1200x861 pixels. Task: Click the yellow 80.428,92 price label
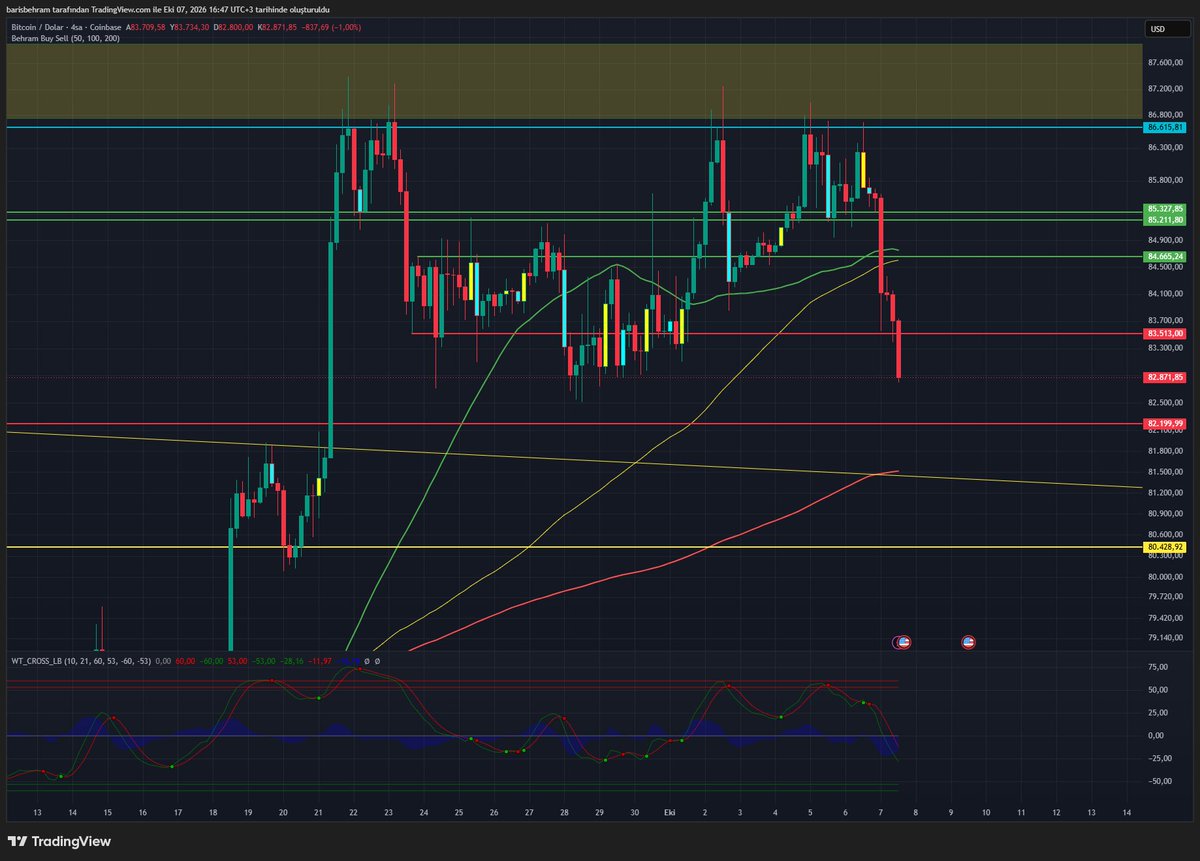click(x=1166, y=547)
